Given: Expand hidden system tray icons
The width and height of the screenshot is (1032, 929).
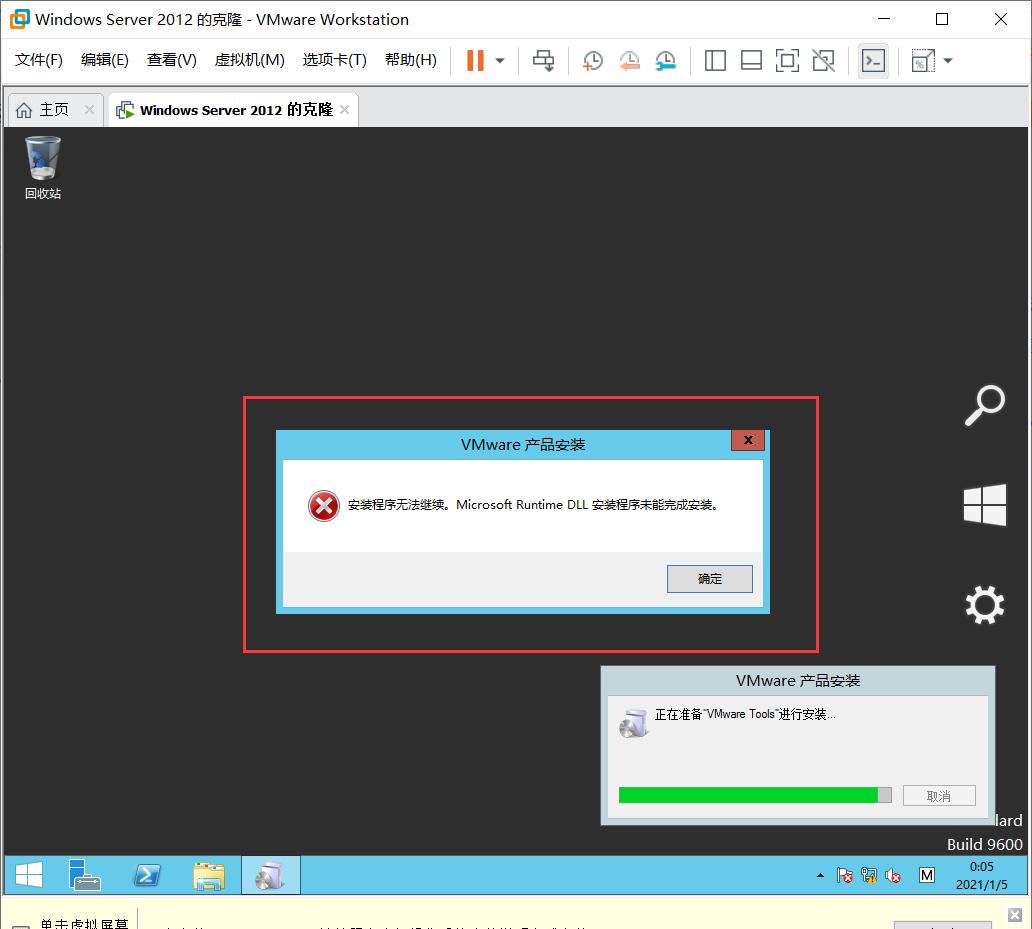Looking at the screenshot, I should [820, 874].
